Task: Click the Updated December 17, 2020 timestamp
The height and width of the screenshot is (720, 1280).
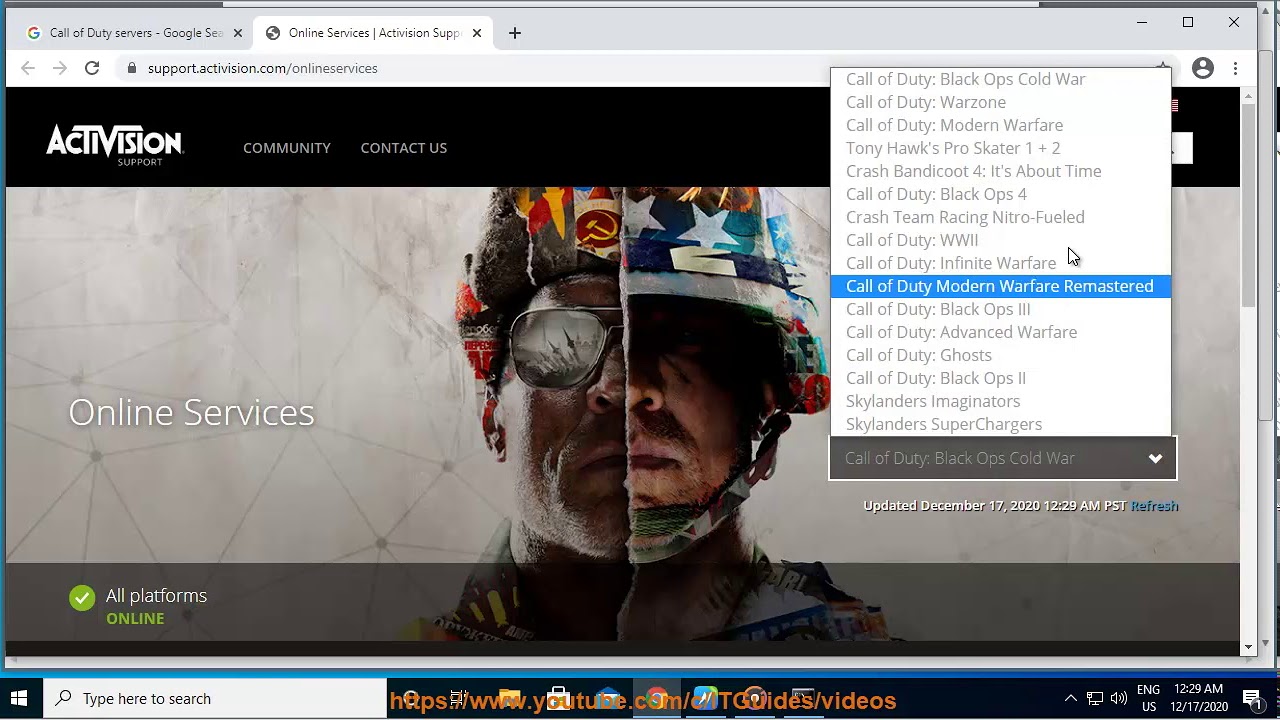Action: click(x=995, y=506)
